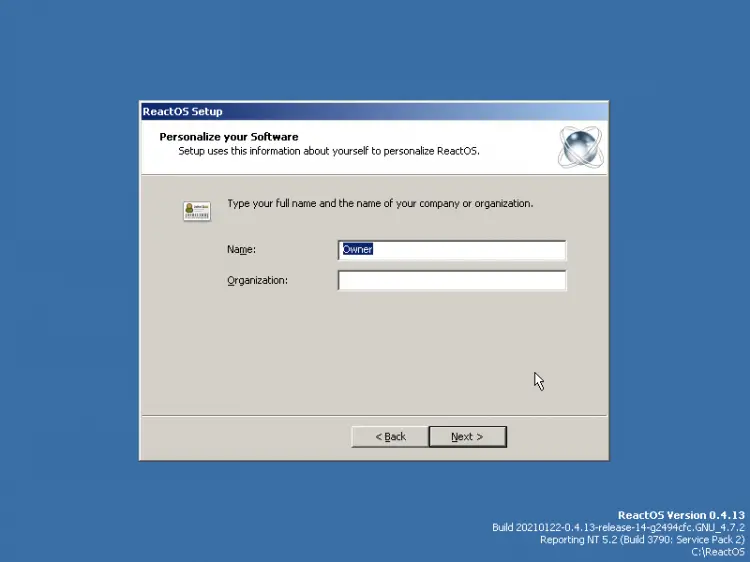Click the 'Type your full name' instruction text
750x562 pixels.
[x=380, y=204]
